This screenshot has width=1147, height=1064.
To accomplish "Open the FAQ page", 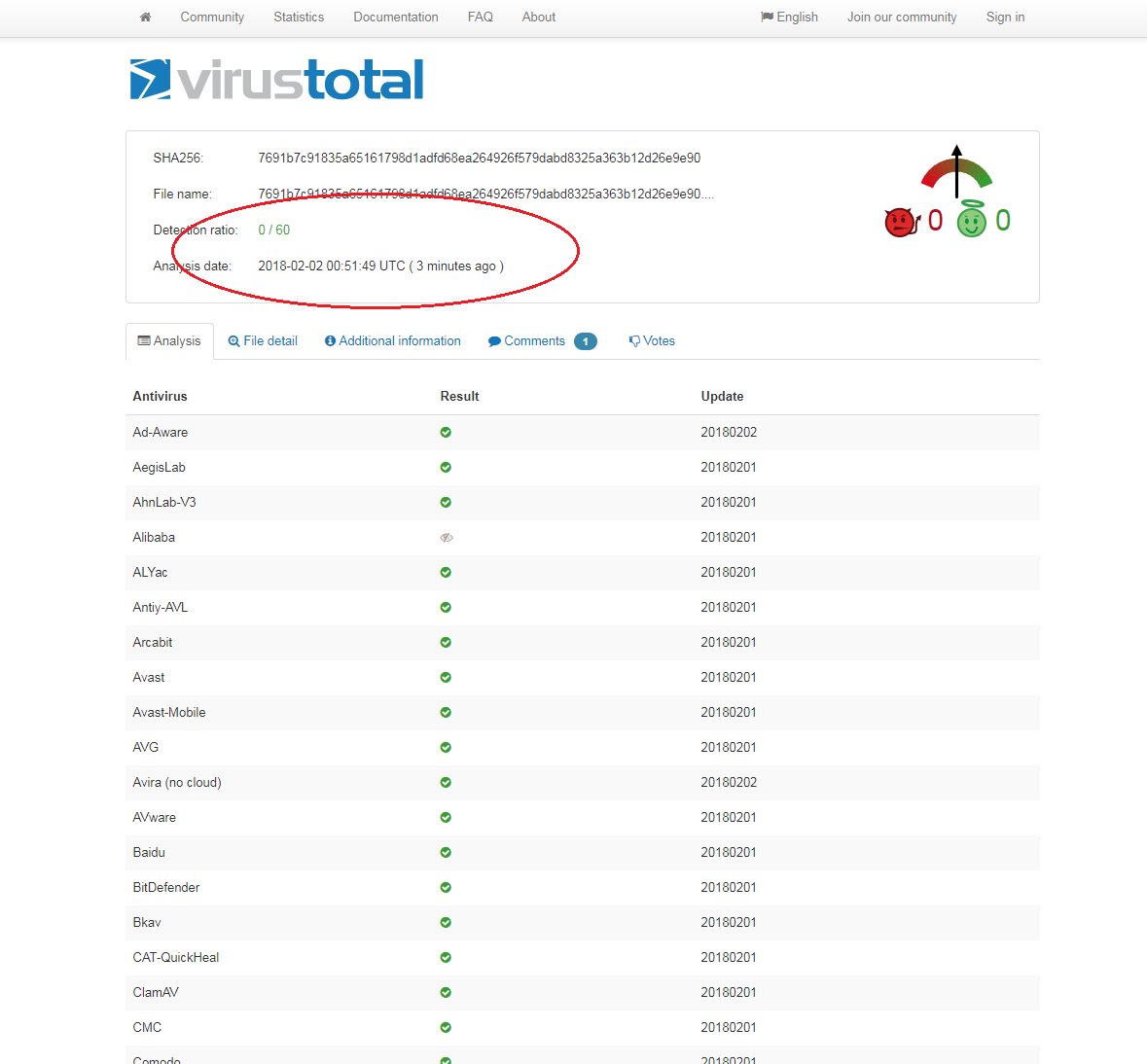I will point(480,17).
